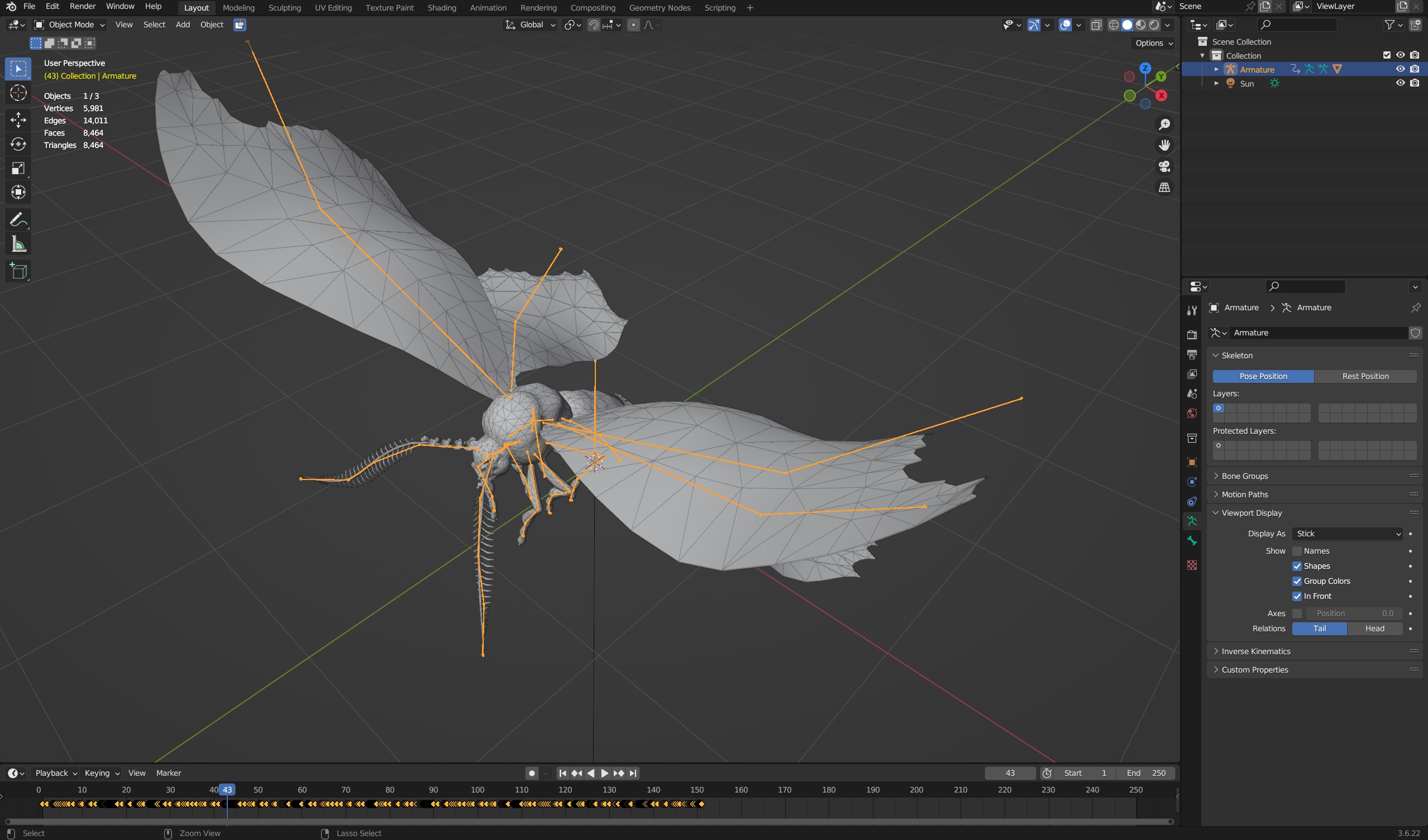
Task: Open the Object Mode dropdown
Action: (x=70, y=25)
